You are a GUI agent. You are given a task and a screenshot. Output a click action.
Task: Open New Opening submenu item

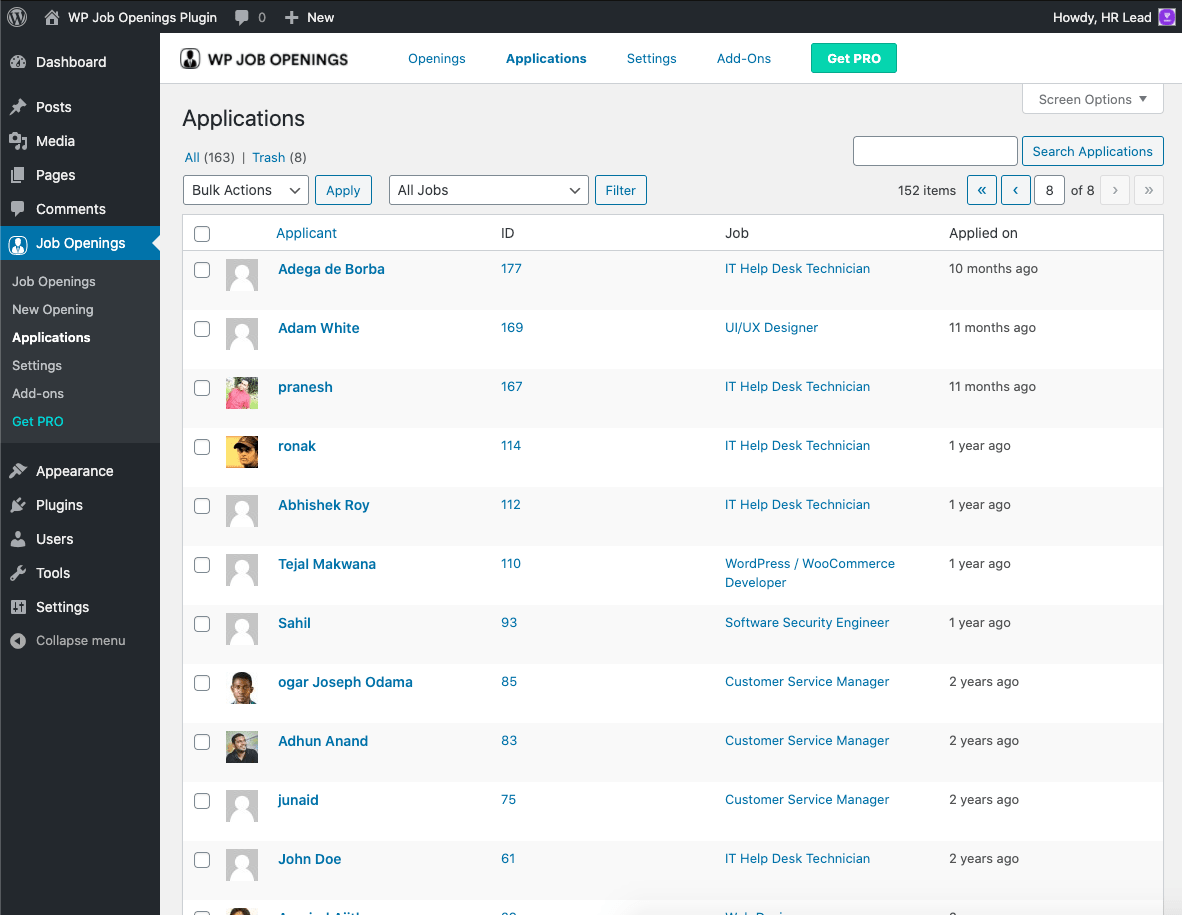pyautogui.click(x=53, y=310)
